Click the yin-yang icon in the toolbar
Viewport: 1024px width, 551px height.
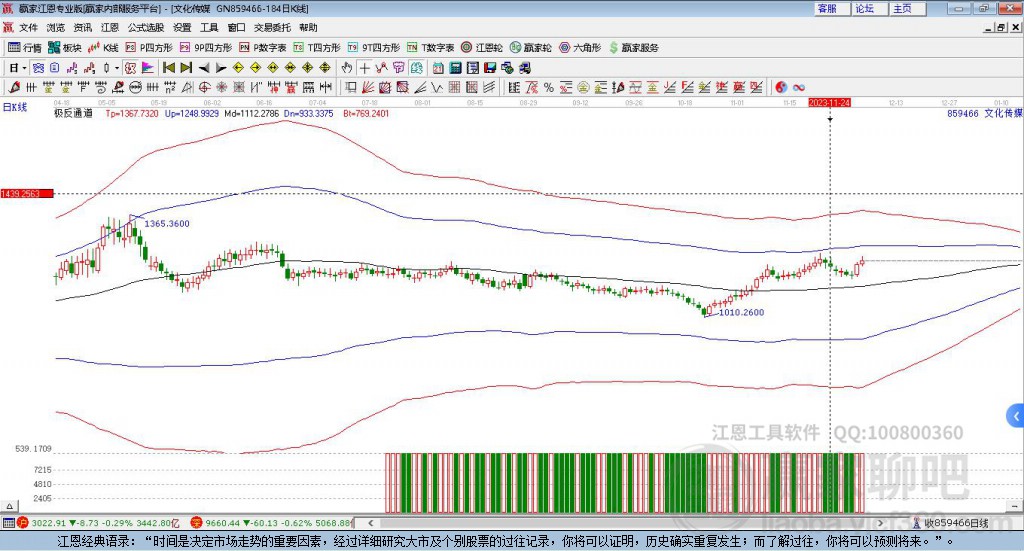pyautogui.click(x=781, y=87)
